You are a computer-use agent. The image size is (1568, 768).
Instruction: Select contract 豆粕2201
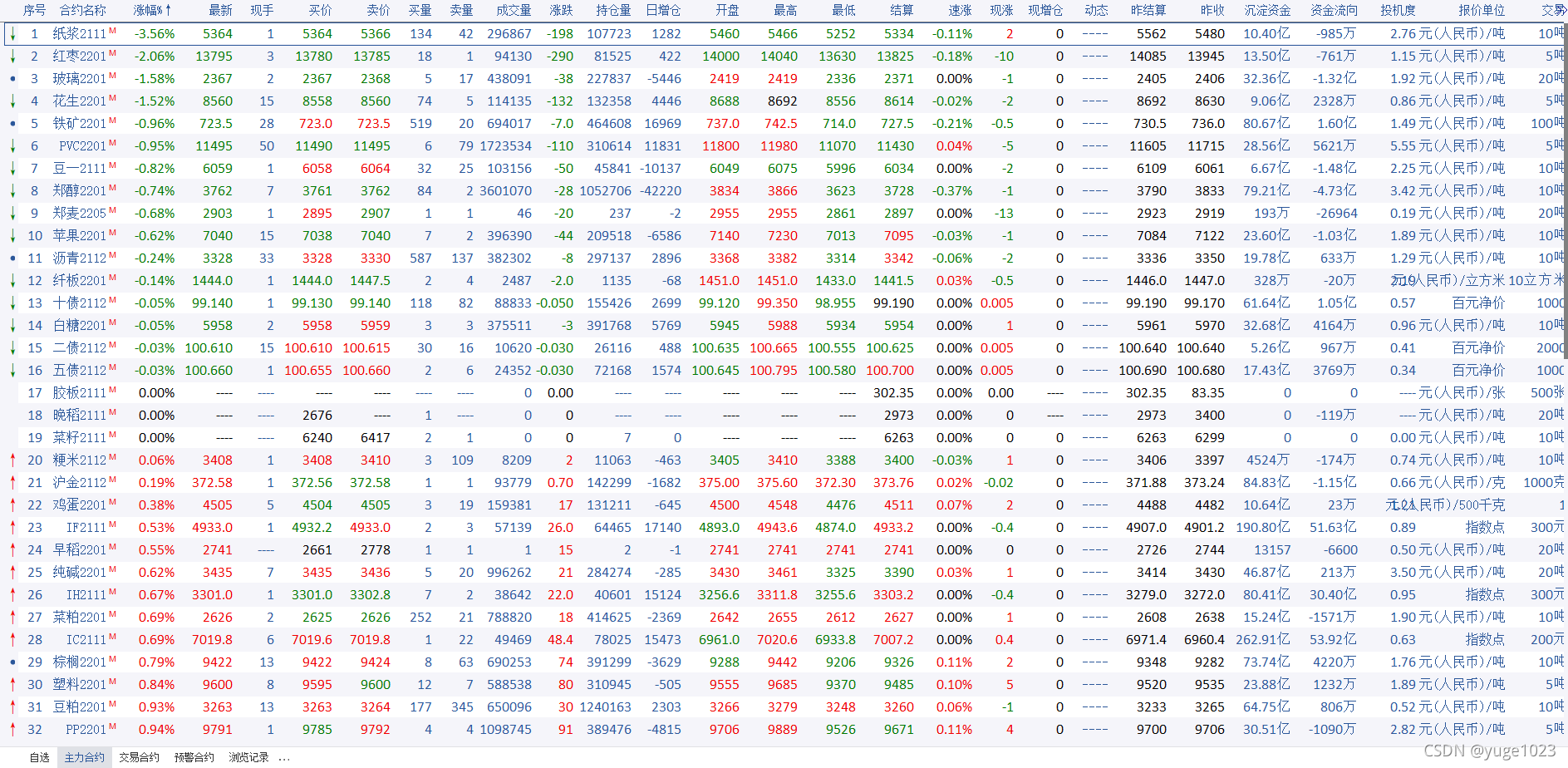[79, 707]
